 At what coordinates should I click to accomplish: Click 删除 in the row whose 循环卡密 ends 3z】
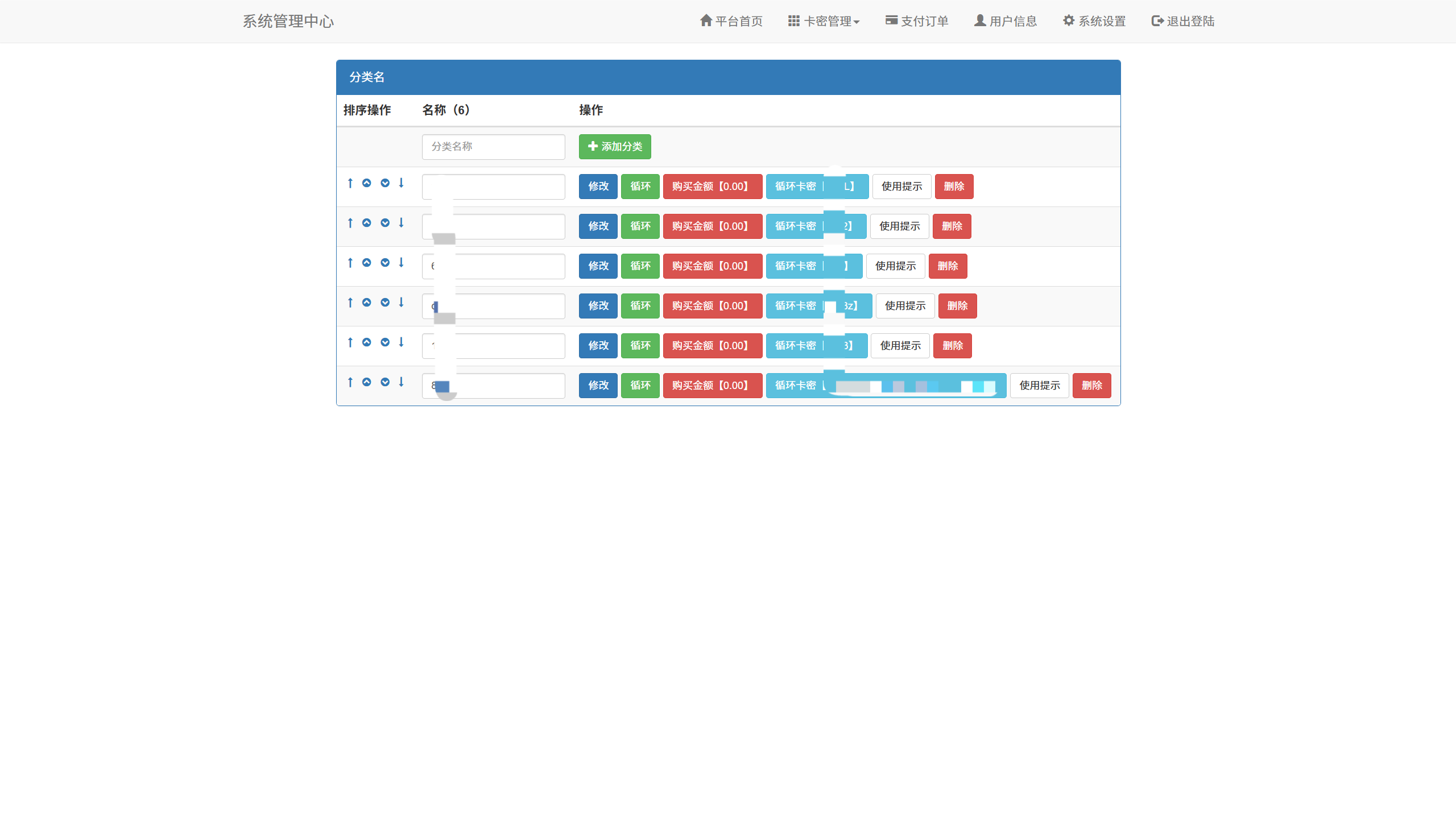coord(958,306)
